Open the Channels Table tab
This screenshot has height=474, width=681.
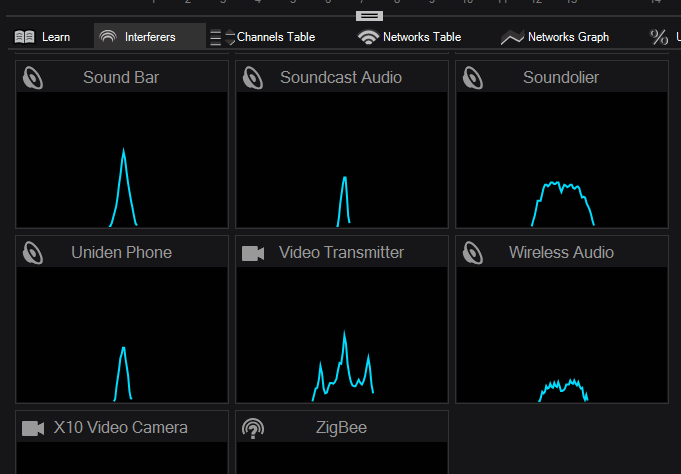click(263, 37)
